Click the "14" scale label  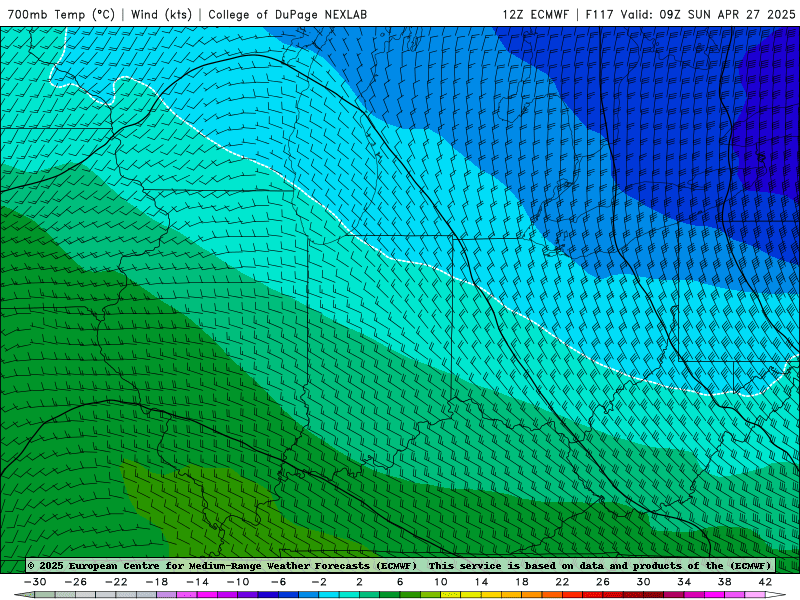[x=481, y=582]
